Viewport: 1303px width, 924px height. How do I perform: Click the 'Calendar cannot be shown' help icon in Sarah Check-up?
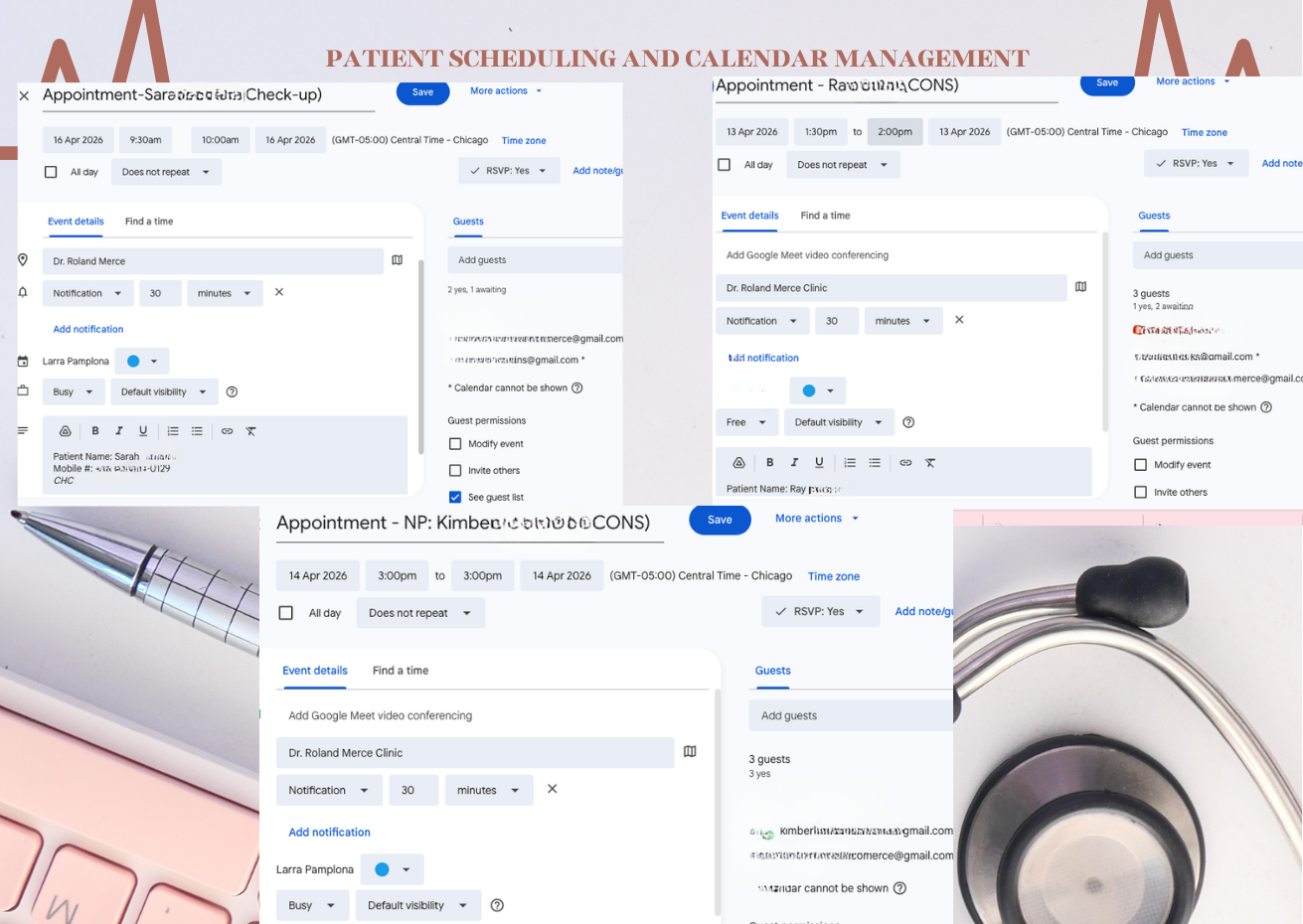click(577, 387)
